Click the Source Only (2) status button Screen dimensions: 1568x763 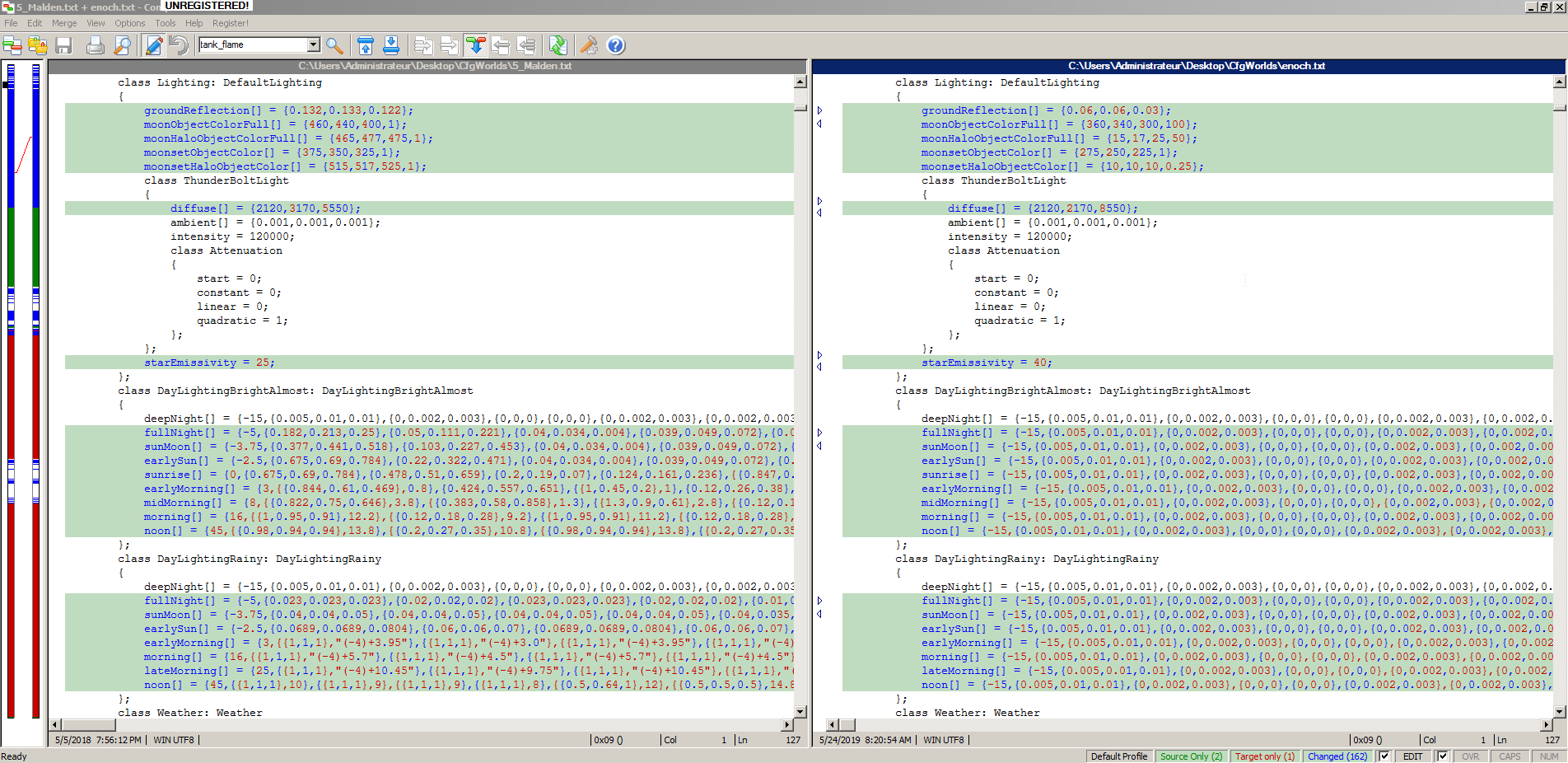1191,756
